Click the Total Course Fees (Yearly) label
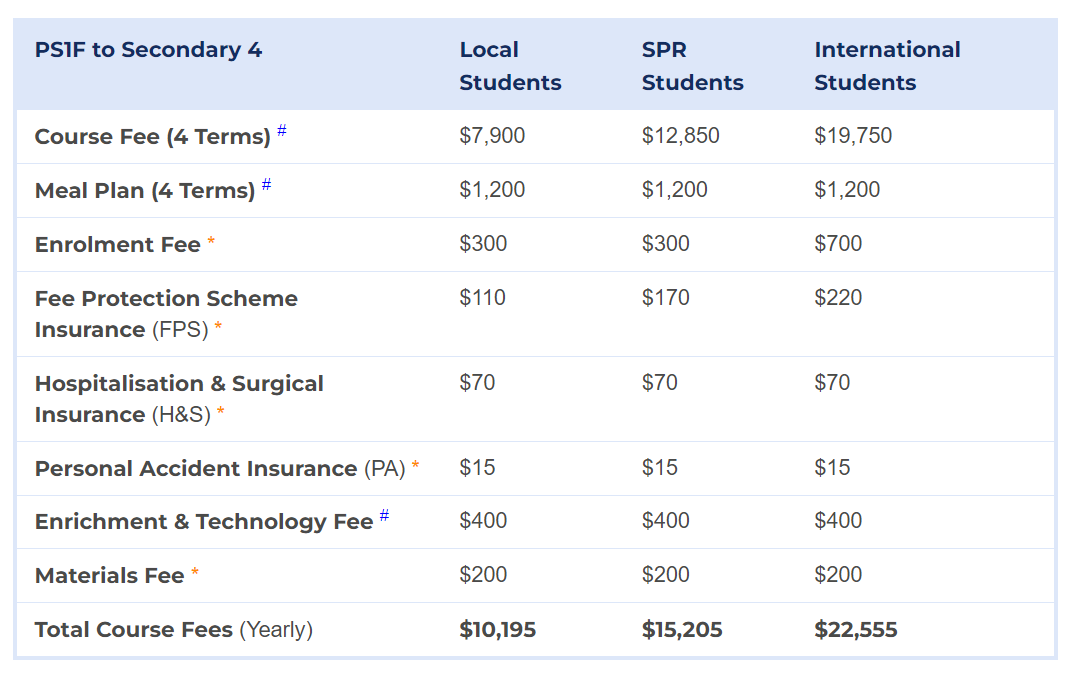Screen dimensions: 1072x679 [x=174, y=630]
